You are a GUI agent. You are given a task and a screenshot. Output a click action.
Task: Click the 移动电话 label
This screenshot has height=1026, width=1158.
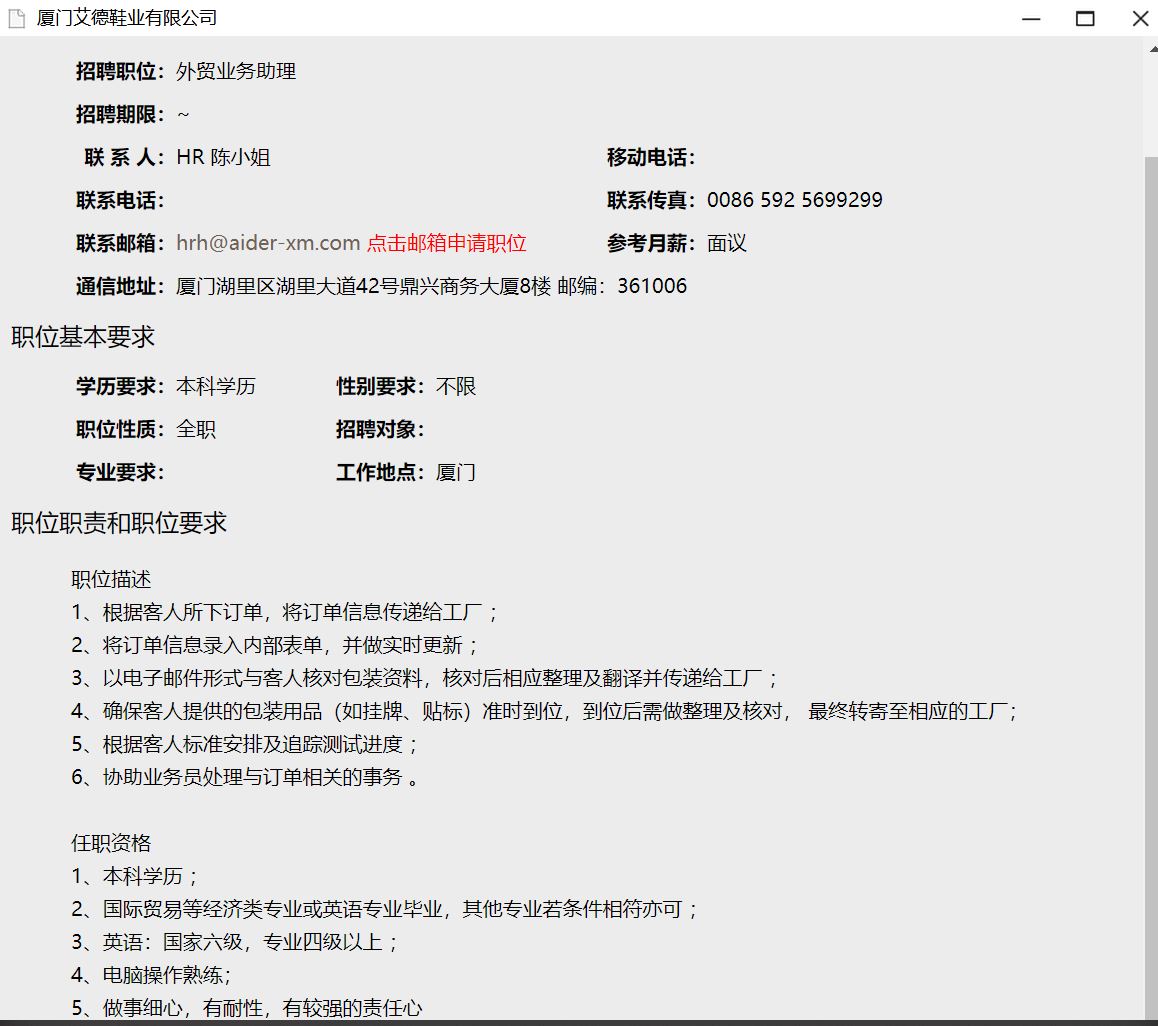coord(651,157)
